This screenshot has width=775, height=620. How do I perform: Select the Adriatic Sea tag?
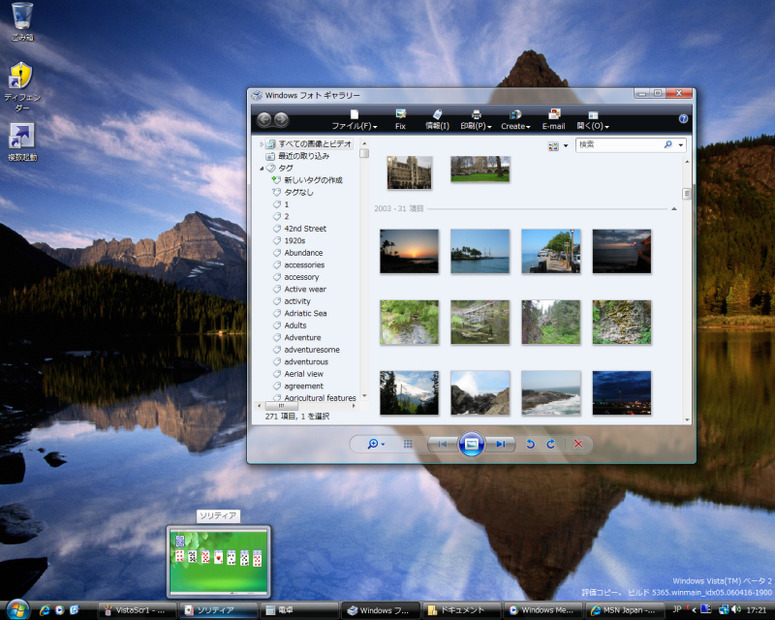click(x=305, y=313)
